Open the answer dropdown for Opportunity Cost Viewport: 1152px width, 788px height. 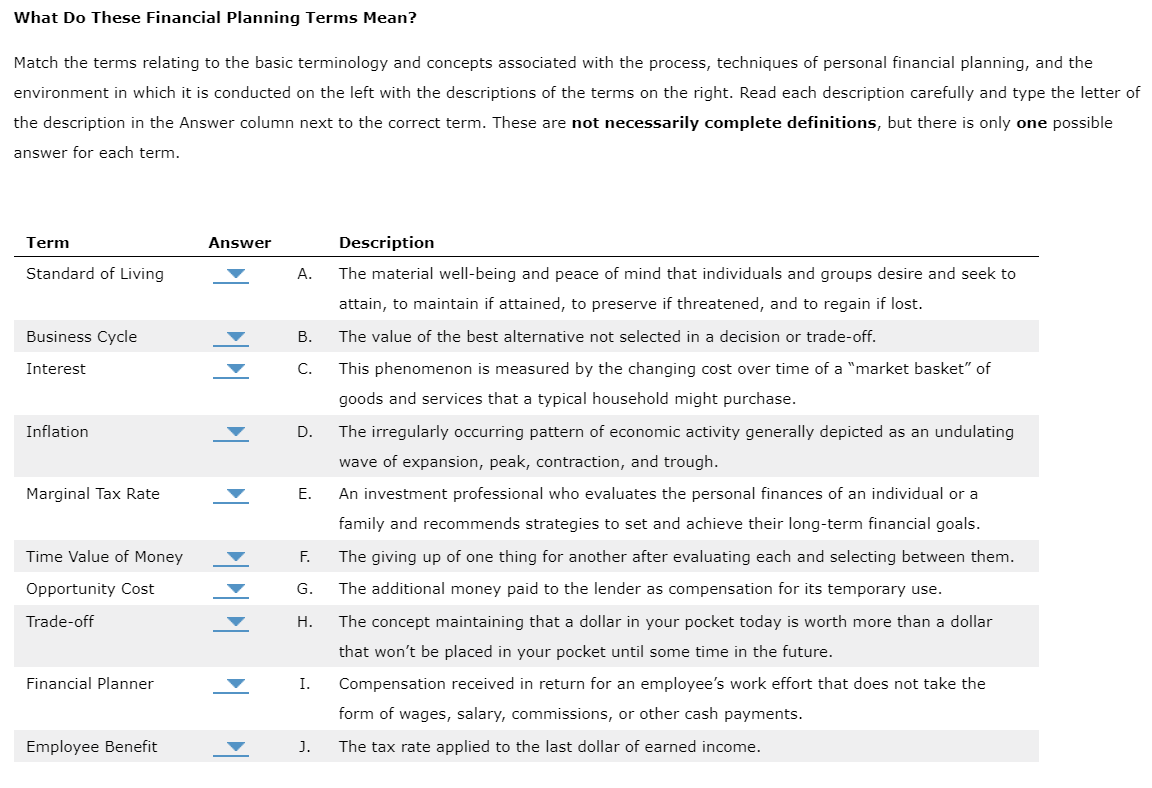click(x=231, y=588)
